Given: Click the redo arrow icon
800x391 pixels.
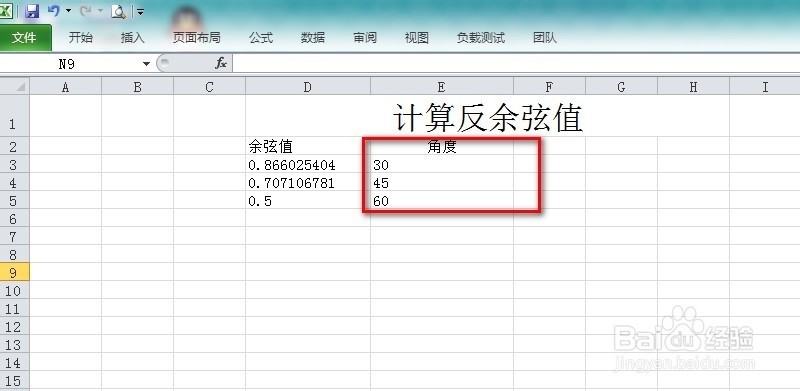Looking at the screenshot, I should coord(86,11).
